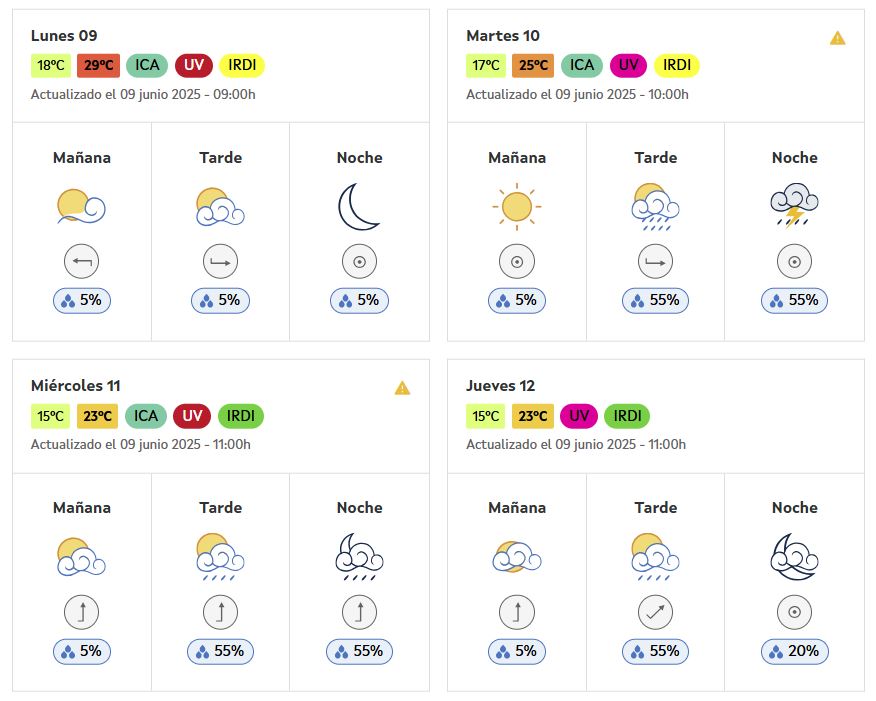Click the 29°C maximum temperature swatch
This screenshot has height=701, width=876.
point(98,65)
